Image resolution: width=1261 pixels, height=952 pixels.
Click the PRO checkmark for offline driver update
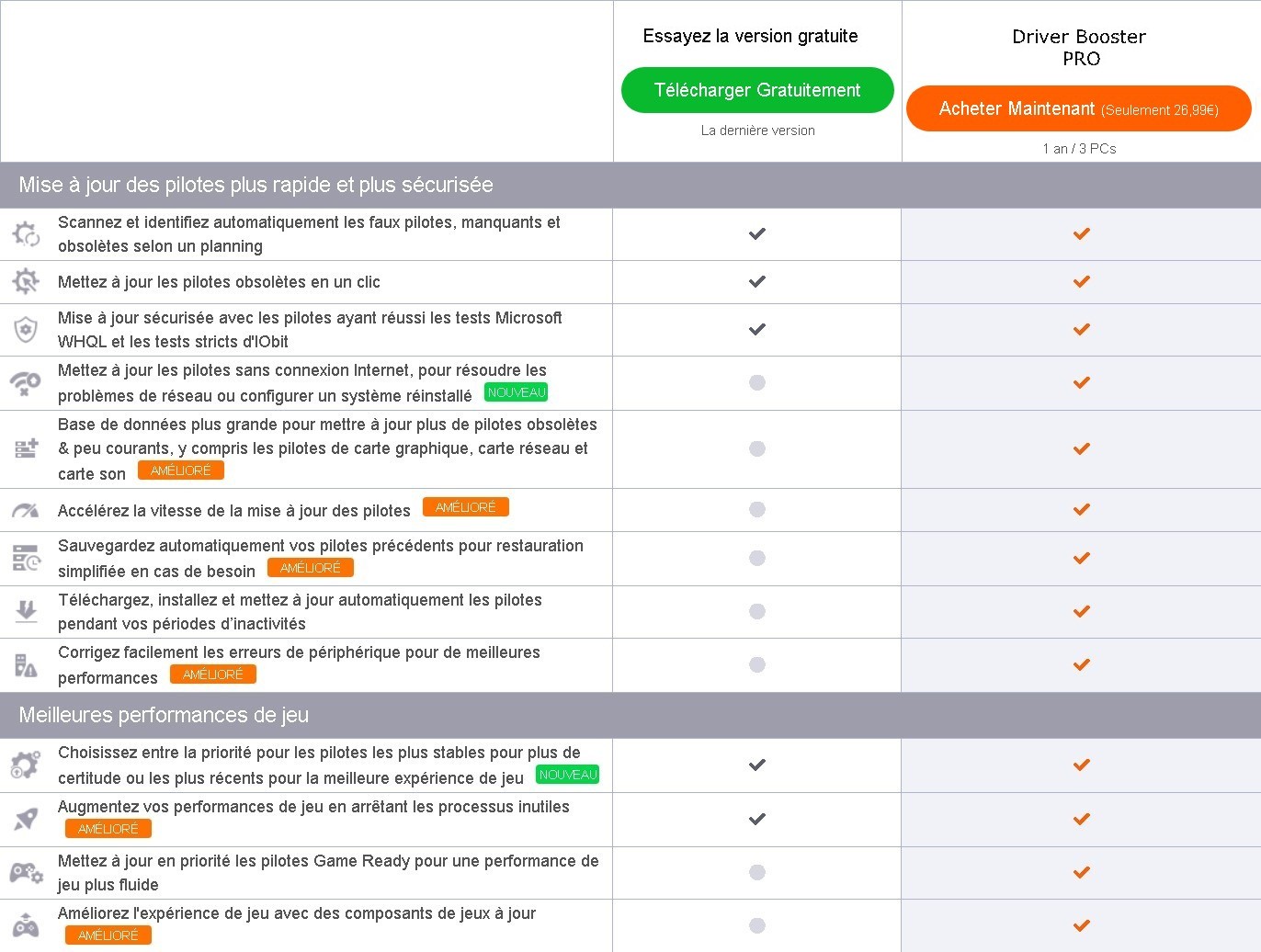(1082, 382)
